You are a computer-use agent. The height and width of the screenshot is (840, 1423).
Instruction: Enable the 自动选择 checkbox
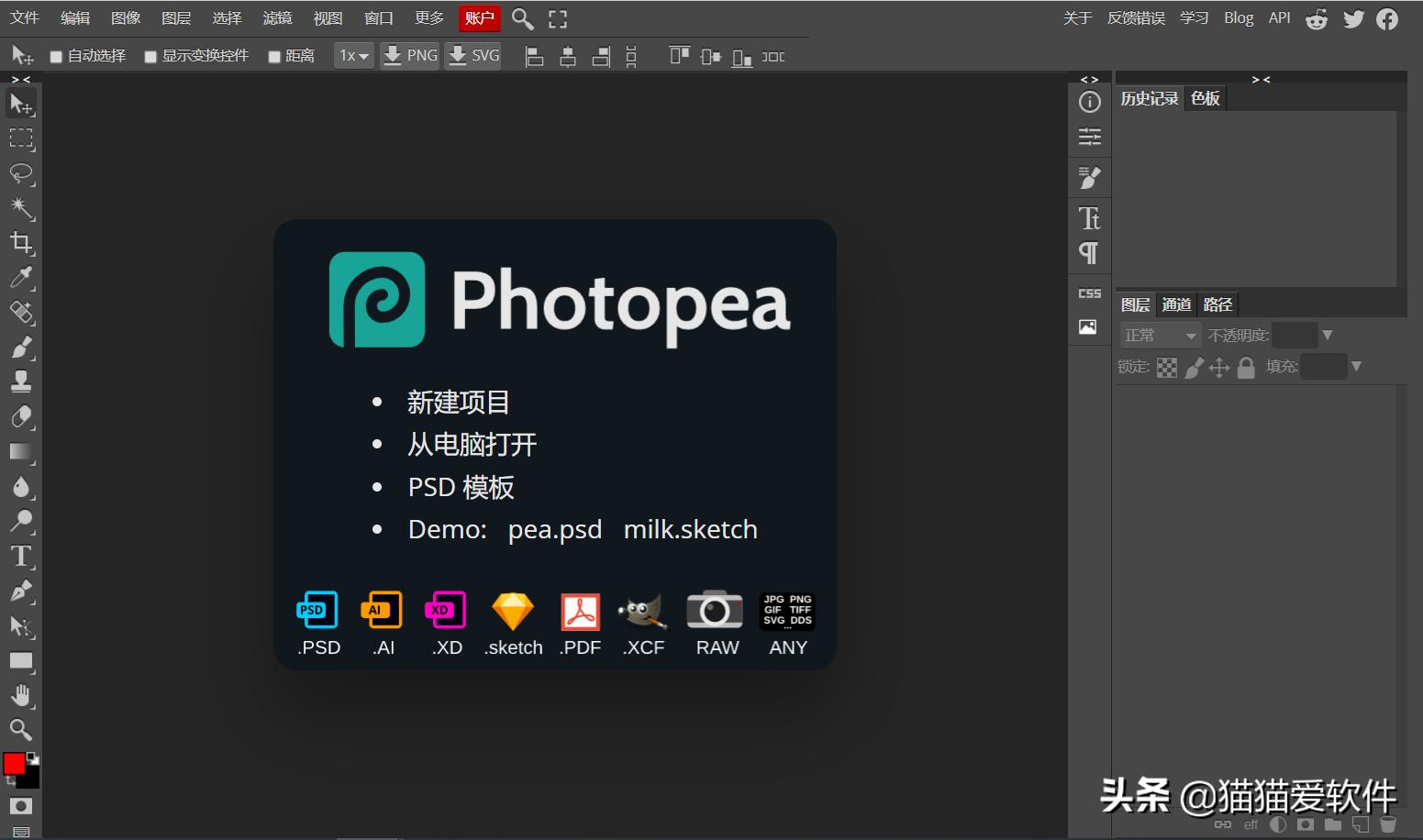[x=56, y=57]
